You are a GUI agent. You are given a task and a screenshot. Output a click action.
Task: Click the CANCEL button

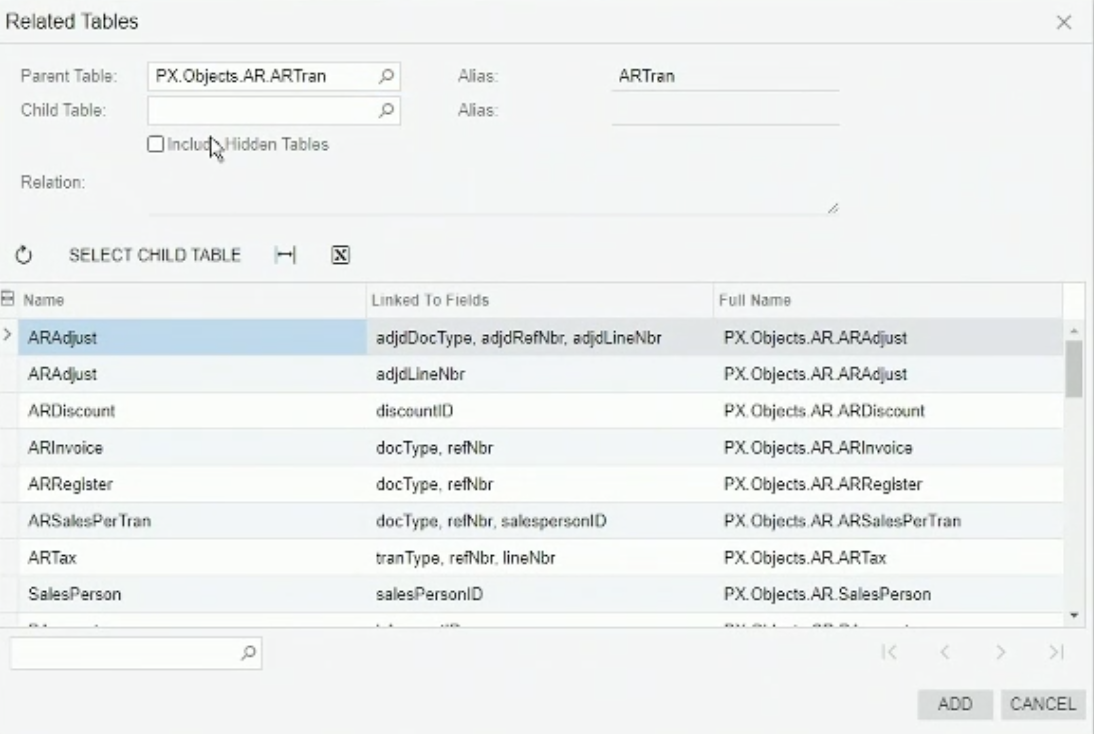(1042, 704)
